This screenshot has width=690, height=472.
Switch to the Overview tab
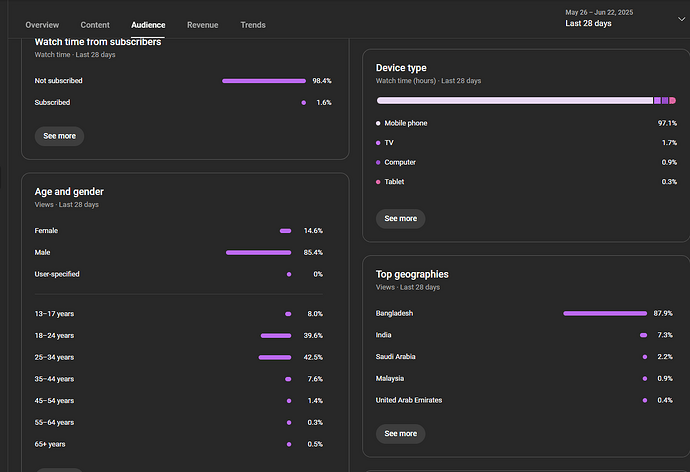[x=42, y=25]
